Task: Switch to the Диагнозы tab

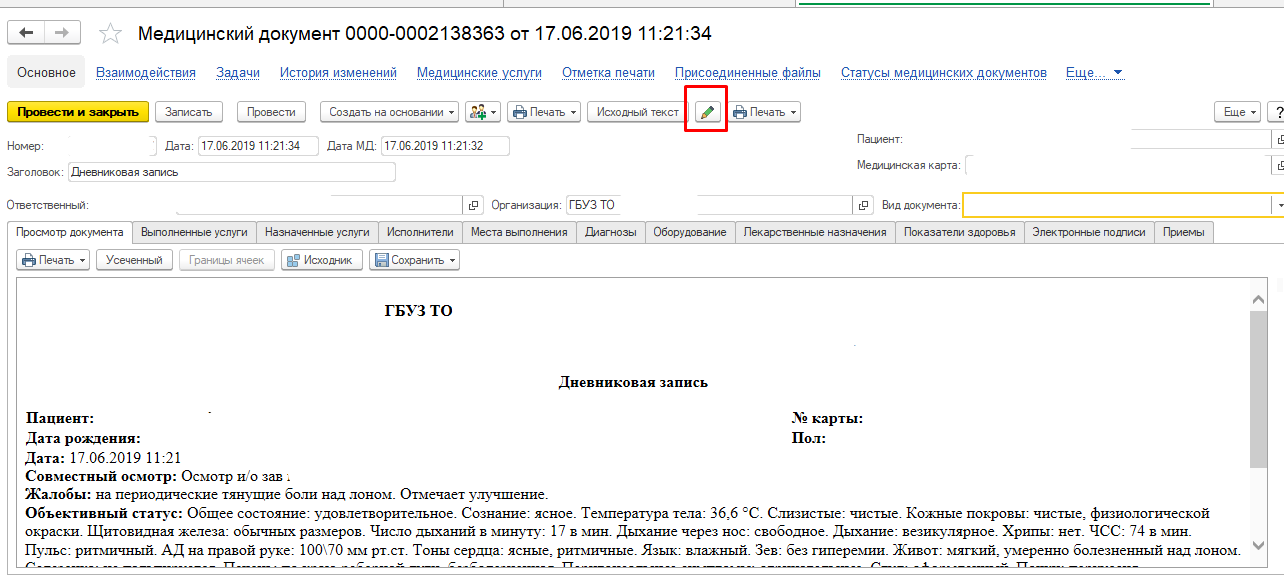Action: pos(610,232)
